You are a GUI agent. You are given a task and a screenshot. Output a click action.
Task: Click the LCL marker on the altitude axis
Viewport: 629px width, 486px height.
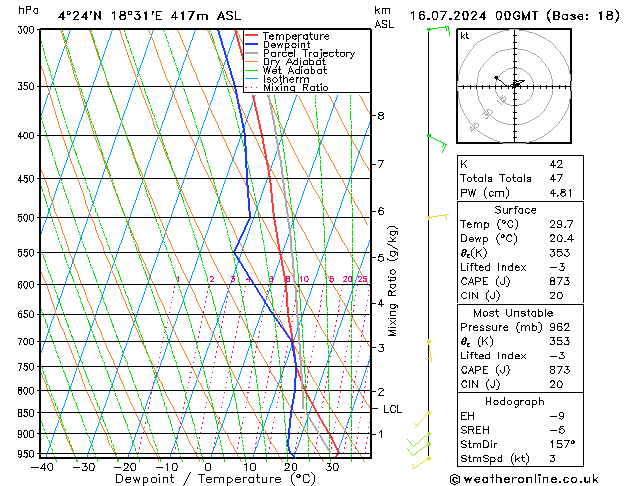pyautogui.click(x=392, y=409)
